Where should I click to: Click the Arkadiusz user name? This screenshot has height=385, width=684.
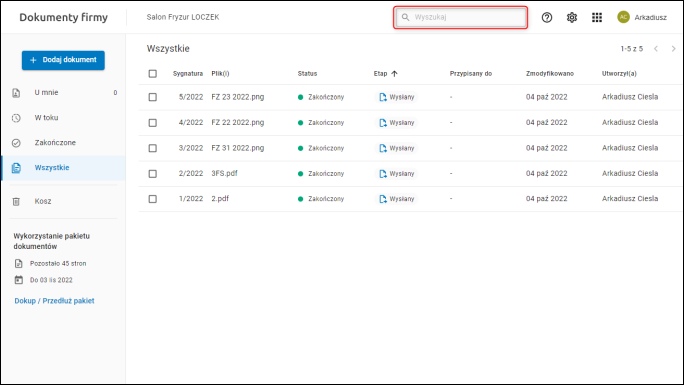point(650,17)
